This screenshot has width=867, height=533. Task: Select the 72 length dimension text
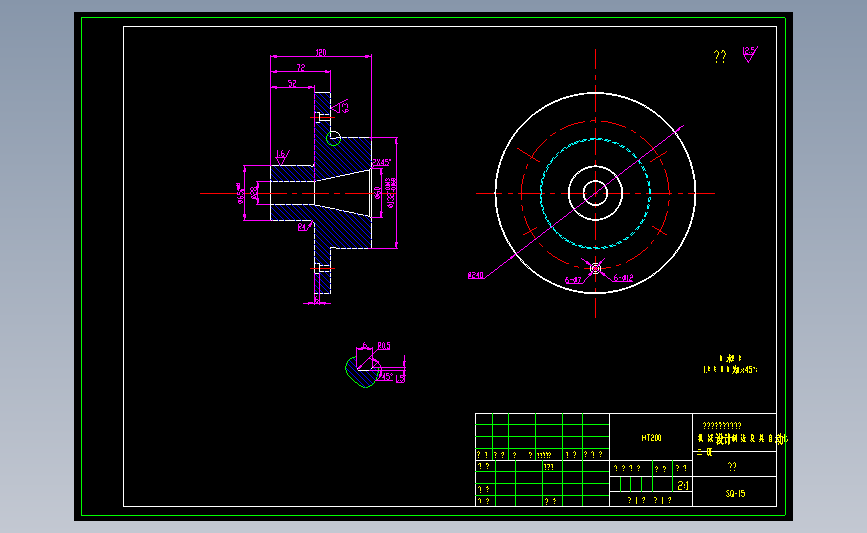[301, 67]
